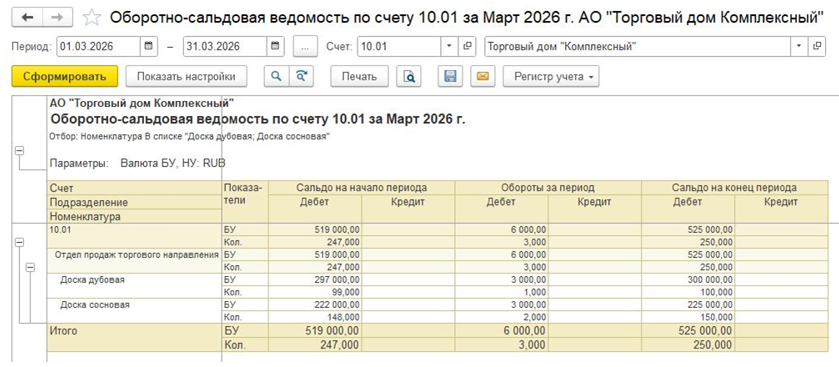
Task: Send report by email envelope icon
Action: point(483,77)
